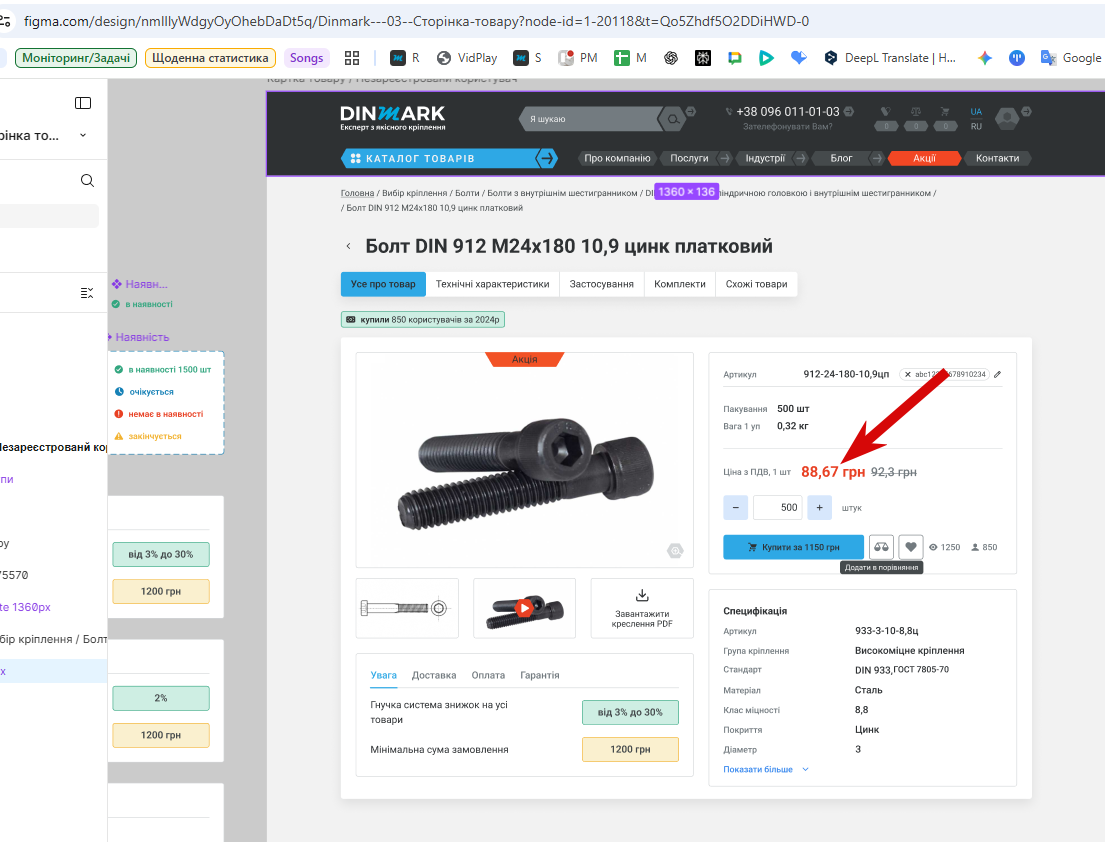Screen dimensions: 1105x842
Task: Toggle Figma sidebar panel icon
Action: pyautogui.click(x=83, y=103)
